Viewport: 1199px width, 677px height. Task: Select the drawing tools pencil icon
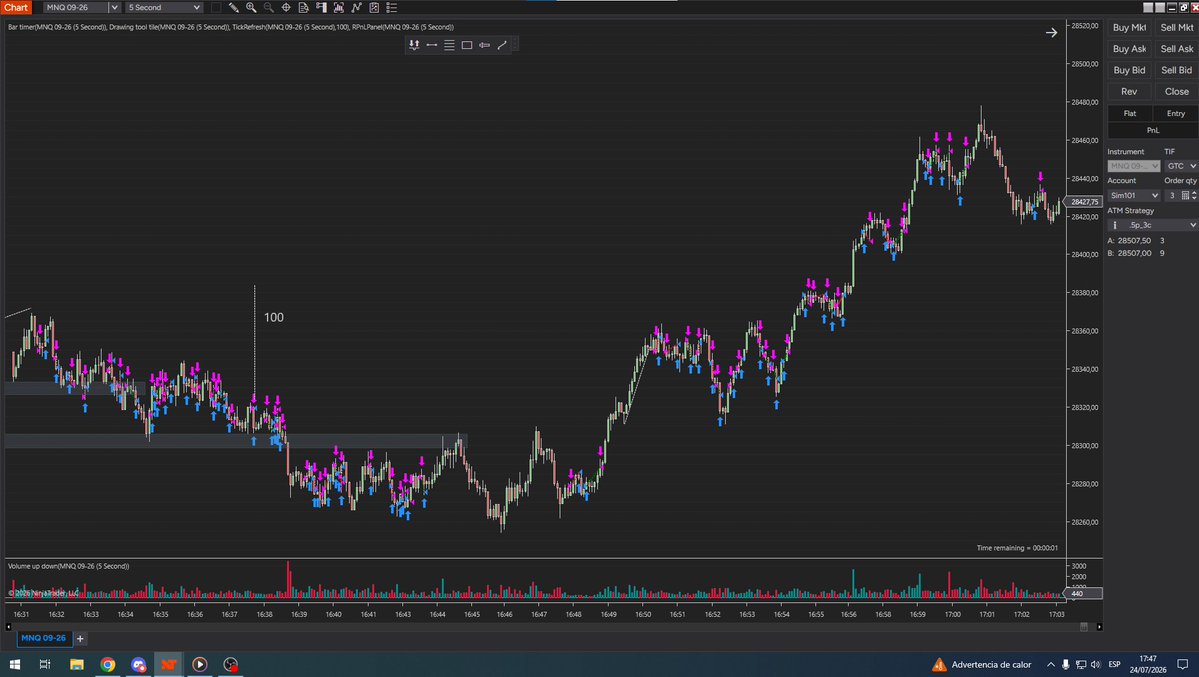click(x=233, y=8)
